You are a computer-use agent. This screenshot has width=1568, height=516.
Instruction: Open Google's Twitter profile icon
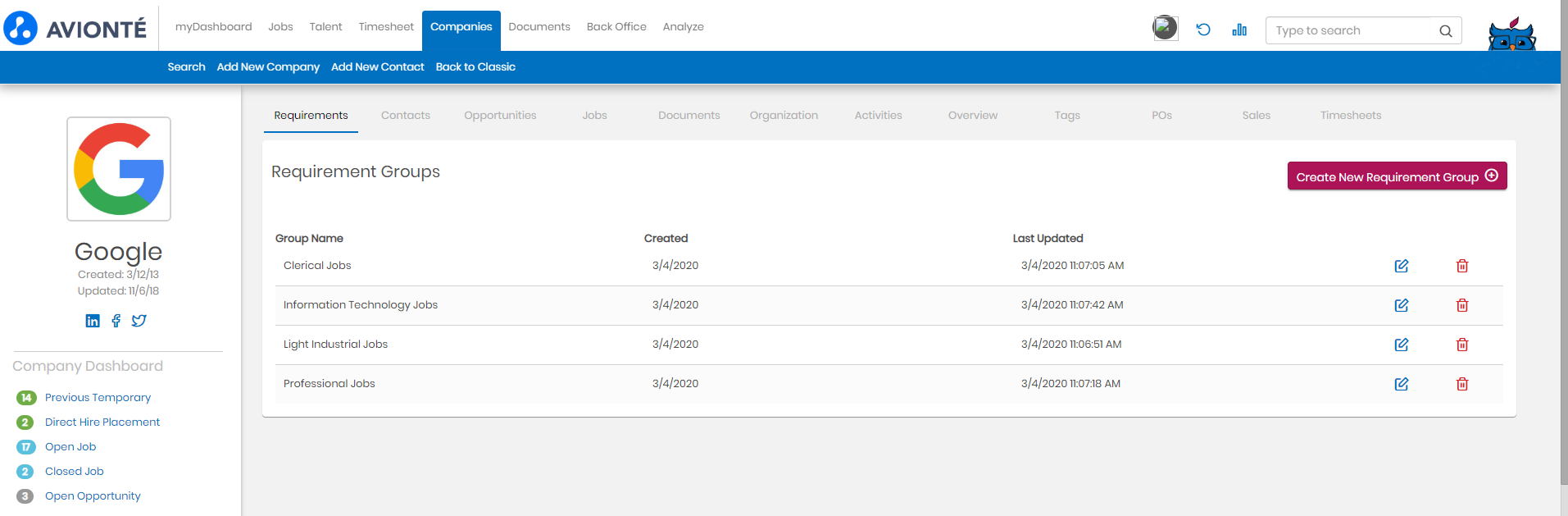click(139, 321)
